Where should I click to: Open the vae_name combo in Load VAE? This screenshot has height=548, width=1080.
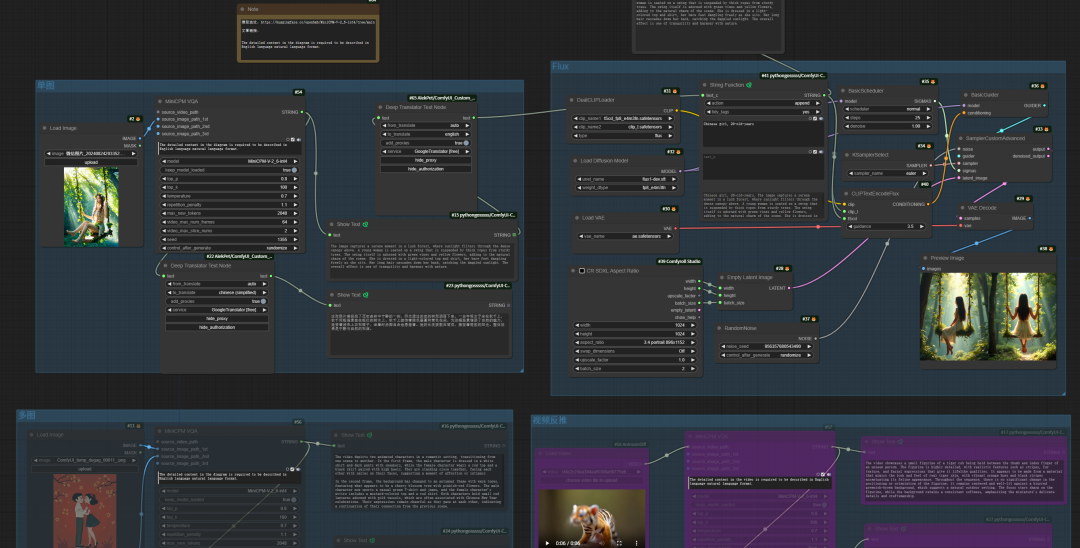click(626, 236)
